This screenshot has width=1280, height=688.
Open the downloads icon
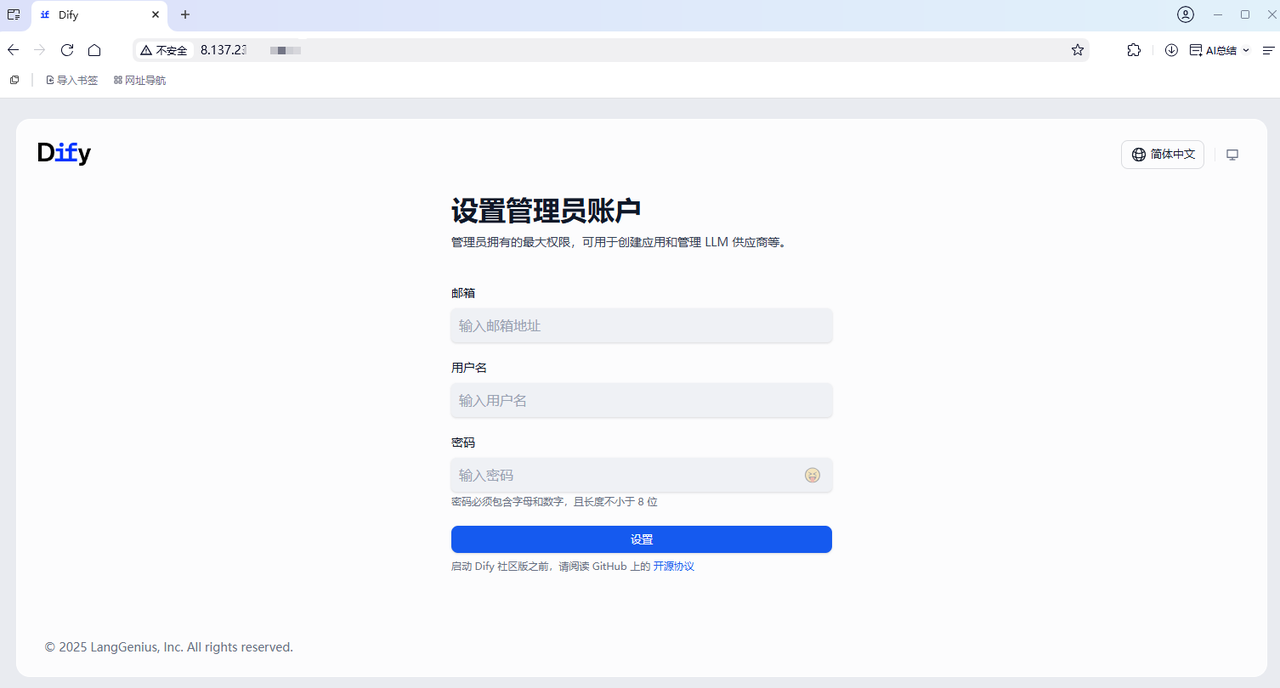[x=1171, y=50]
